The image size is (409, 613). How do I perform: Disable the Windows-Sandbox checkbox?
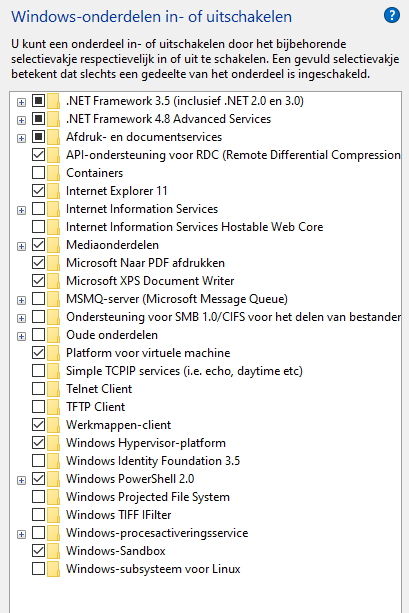point(38,550)
